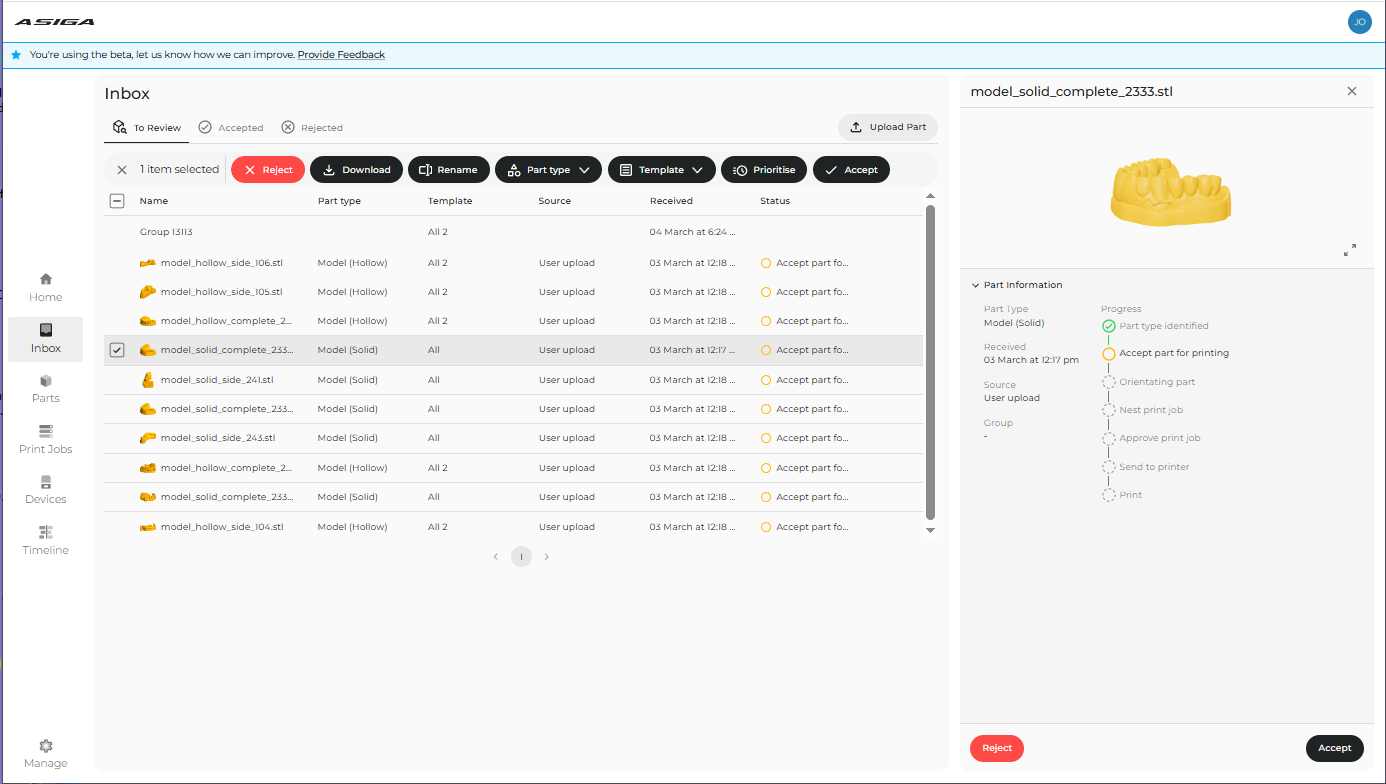
Task: Switch to the Accepted tab
Action: [231, 128]
